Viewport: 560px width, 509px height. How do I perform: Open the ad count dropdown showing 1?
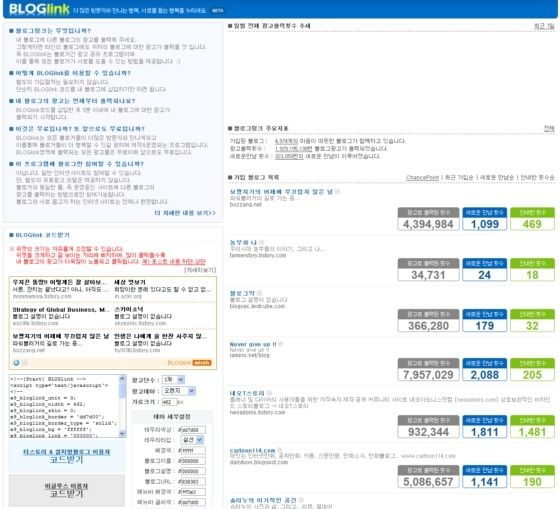[174, 380]
